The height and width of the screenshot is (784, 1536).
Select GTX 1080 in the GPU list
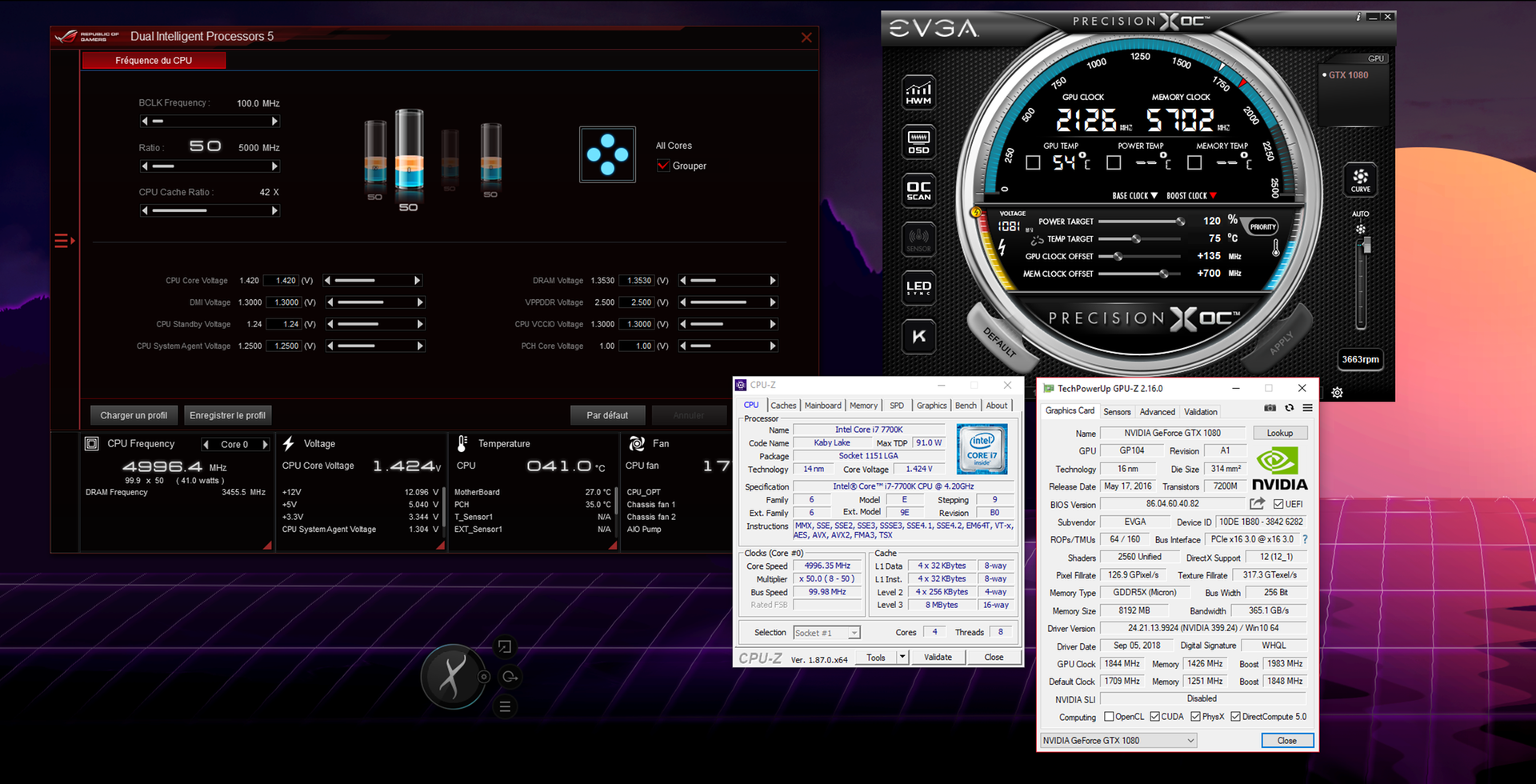click(x=1348, y=75)
